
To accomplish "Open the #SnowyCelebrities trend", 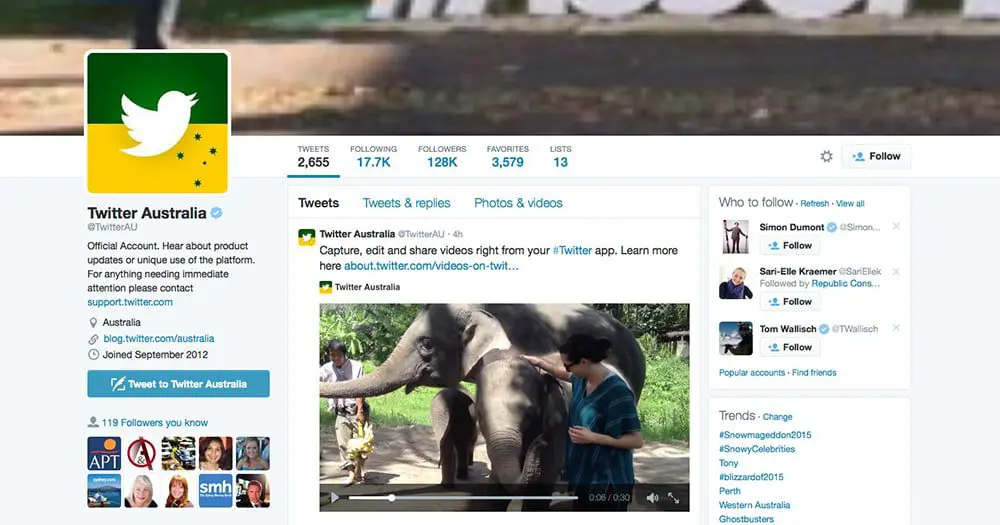I will 756,449.
